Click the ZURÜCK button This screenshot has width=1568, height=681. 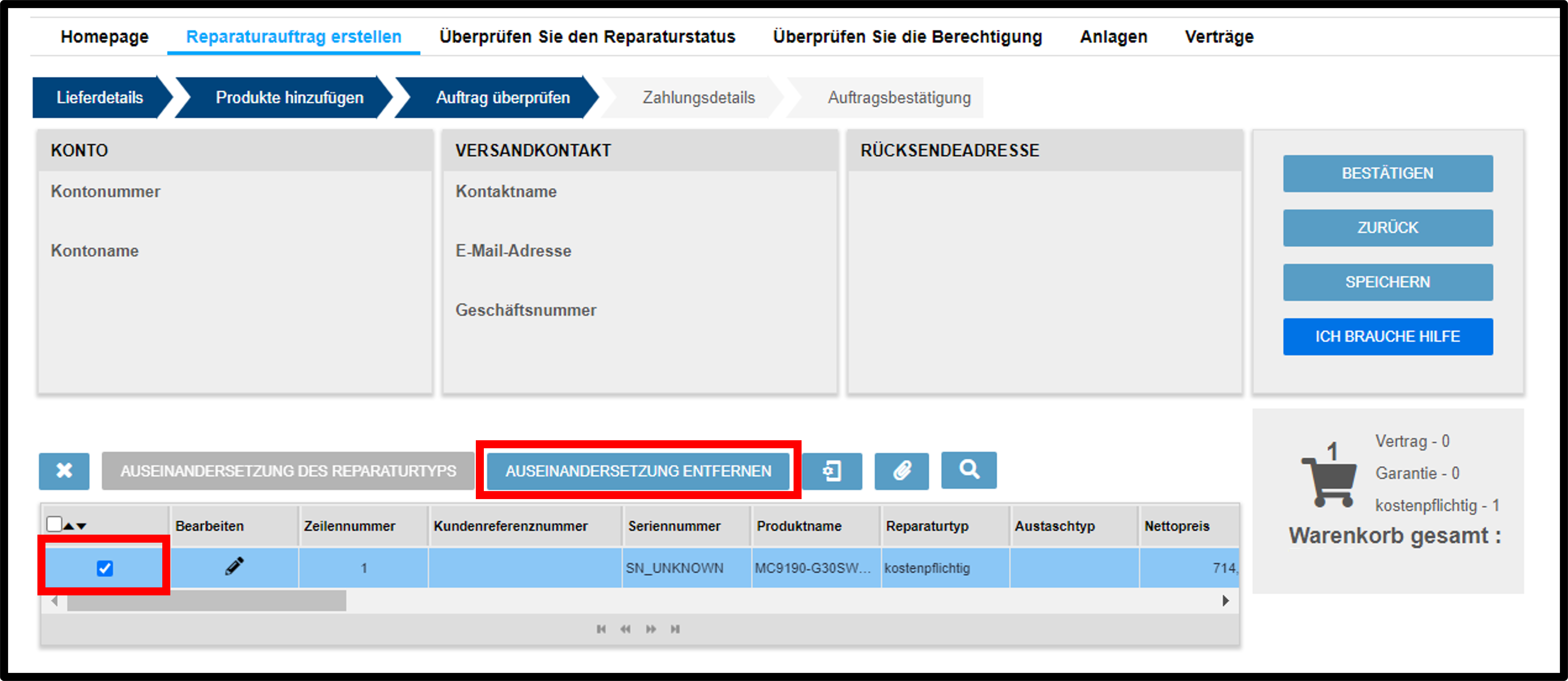(x=1388, y=228)
